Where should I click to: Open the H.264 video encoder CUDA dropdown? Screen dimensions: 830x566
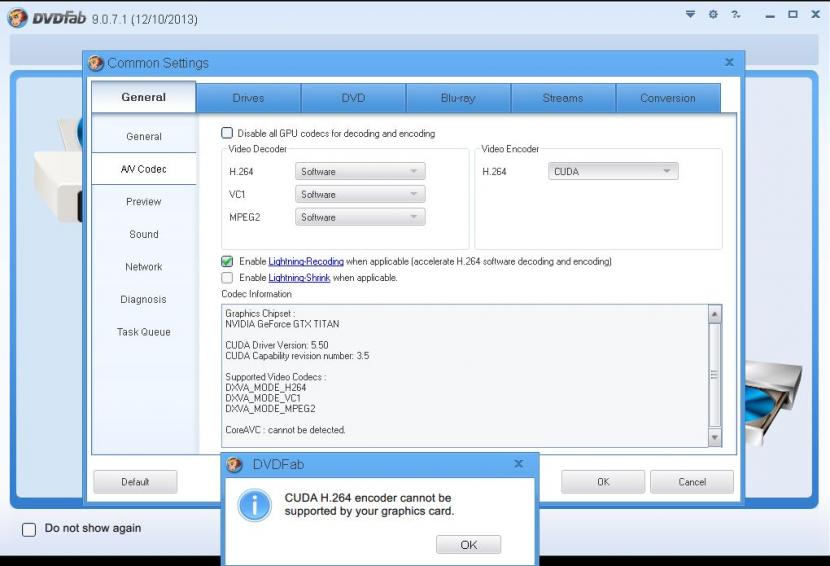[x=614, y=172]
